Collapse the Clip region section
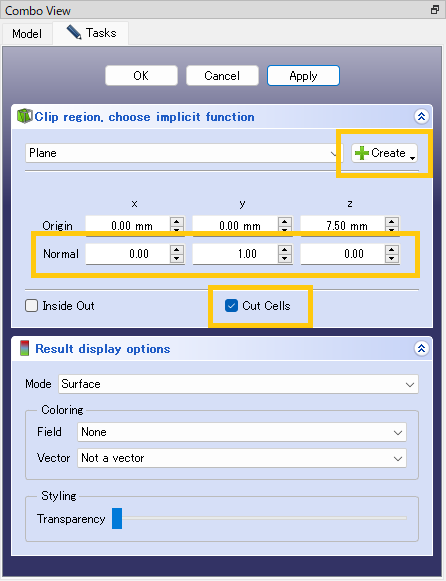Screen dimensions: 446x581 click(421, 116)
